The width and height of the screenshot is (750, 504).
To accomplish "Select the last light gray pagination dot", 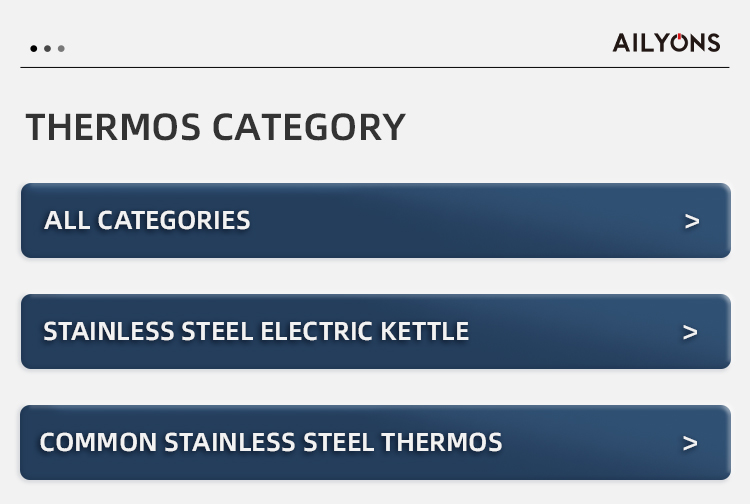I will [x=61, y=48].
